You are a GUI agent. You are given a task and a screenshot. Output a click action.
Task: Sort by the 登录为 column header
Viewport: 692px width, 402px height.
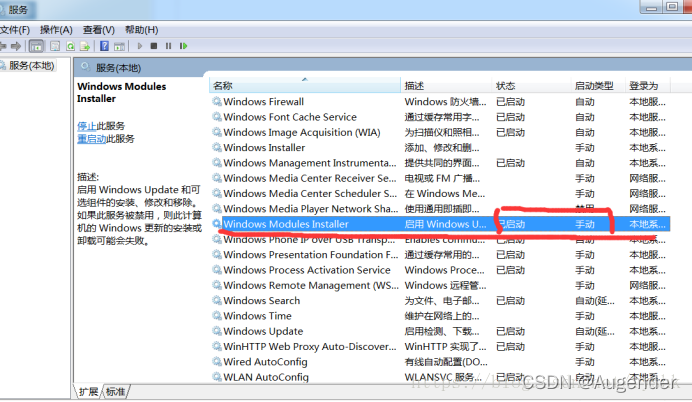click(648, 86)
